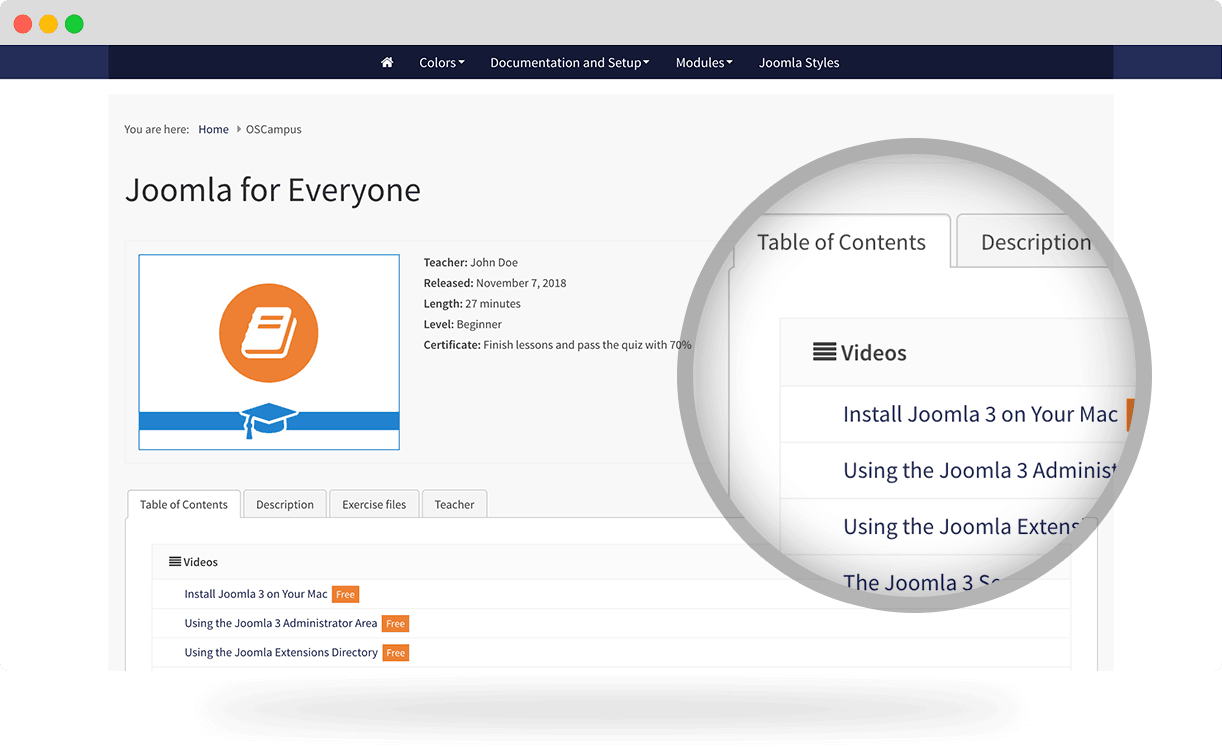Click the Length: 27 minutes text
Viewport: 1222px width, 748px height.
[x=472, y=303]
